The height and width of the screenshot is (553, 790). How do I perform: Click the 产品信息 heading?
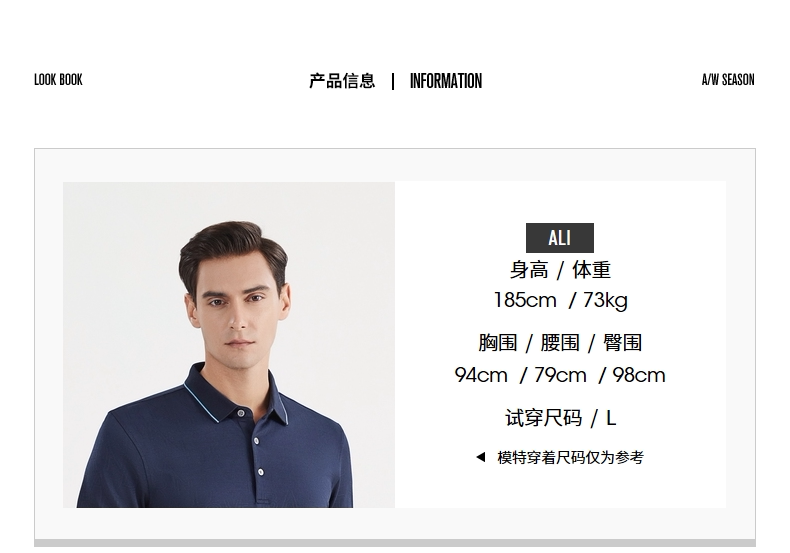coord(342,81)
